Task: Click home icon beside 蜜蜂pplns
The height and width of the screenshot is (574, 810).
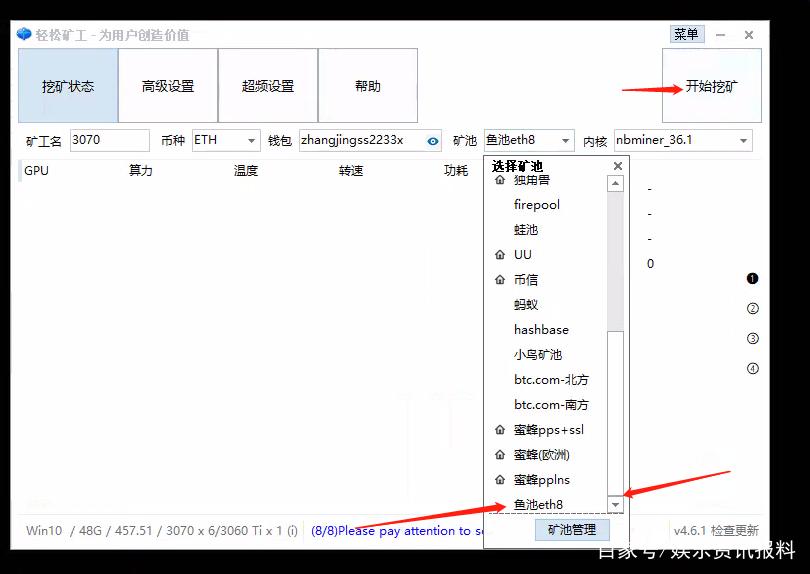Action: pyautogui.click(x=500, y=479)
